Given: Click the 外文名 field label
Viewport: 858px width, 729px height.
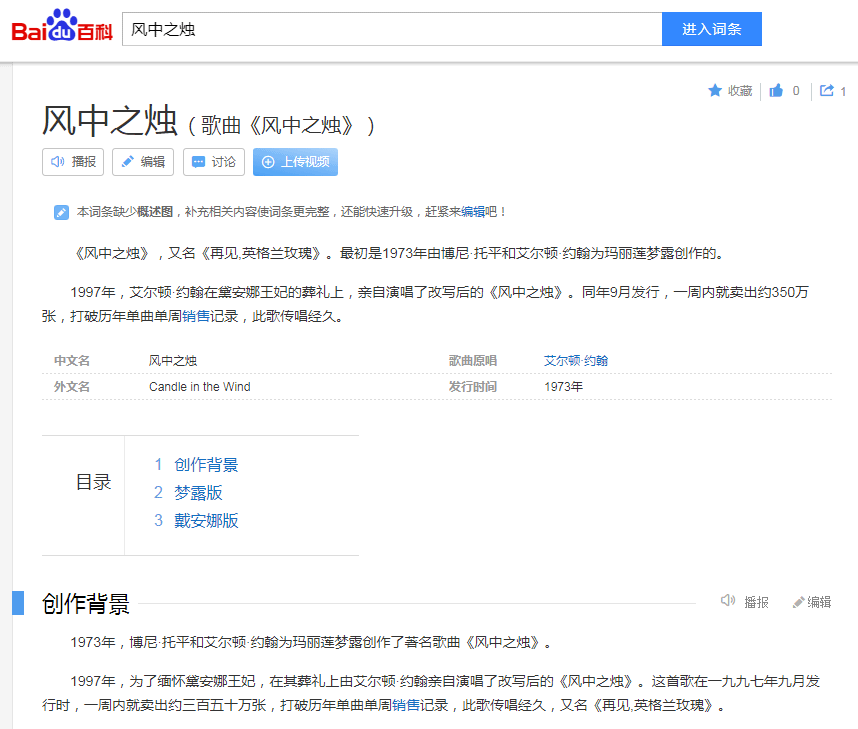Looking at the screenshot, I should pyautogui.click(x=72, y=387).
